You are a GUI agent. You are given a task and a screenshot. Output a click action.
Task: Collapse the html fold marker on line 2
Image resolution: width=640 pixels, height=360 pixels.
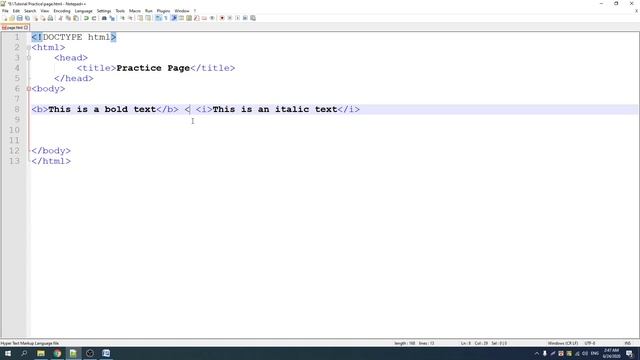[29, 47]
